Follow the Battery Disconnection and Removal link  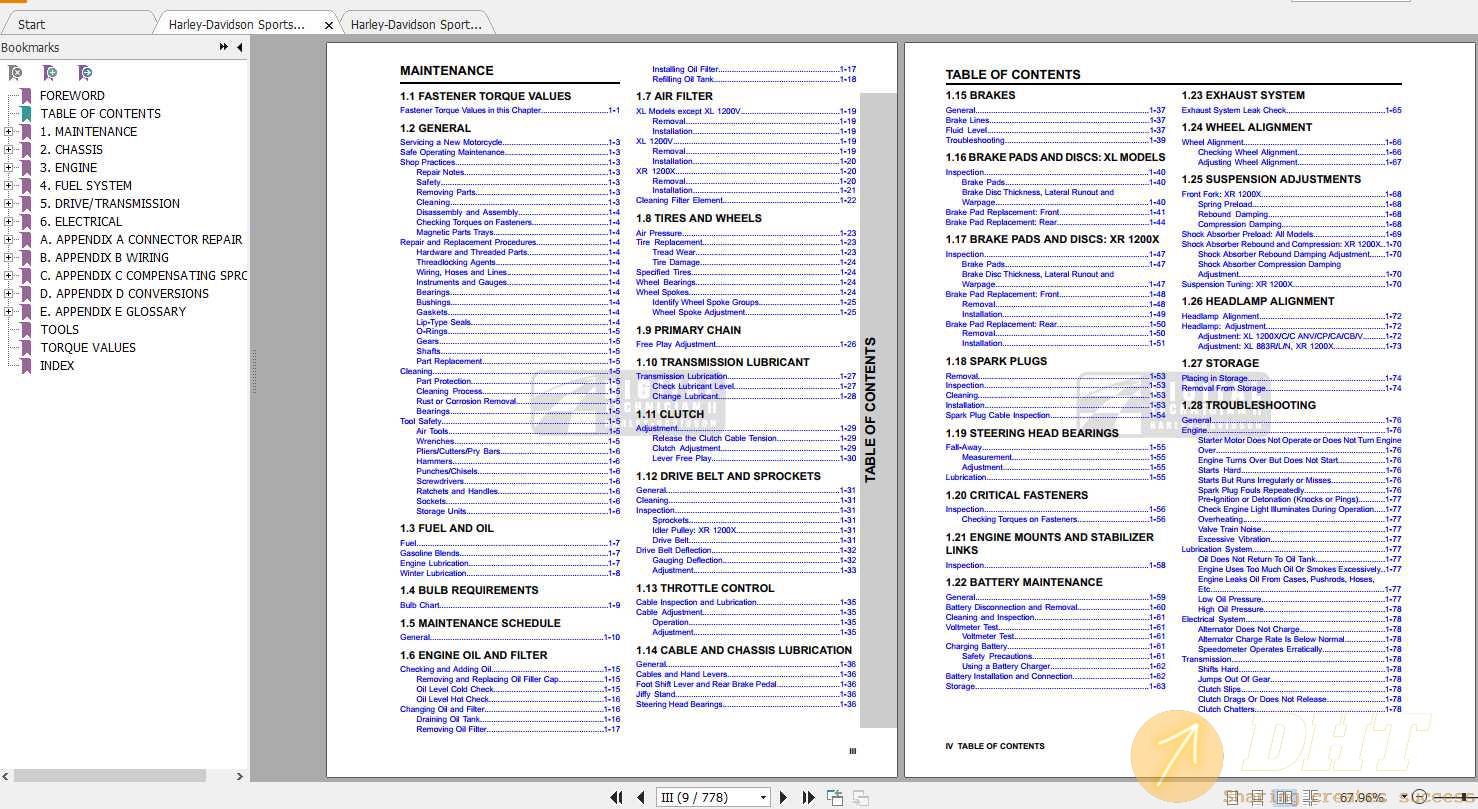(1055, 607)
